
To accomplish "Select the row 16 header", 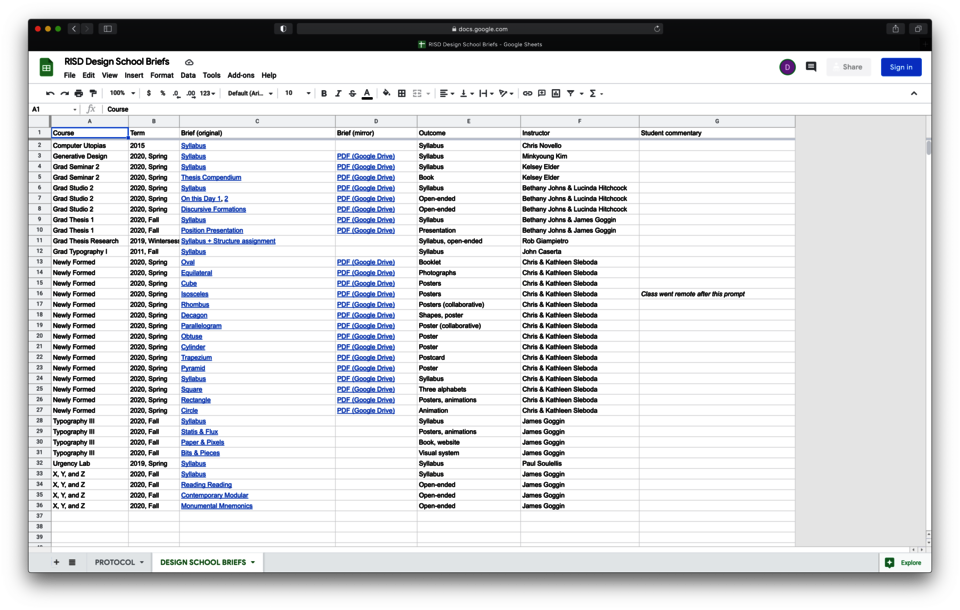I will click(39, 294).
